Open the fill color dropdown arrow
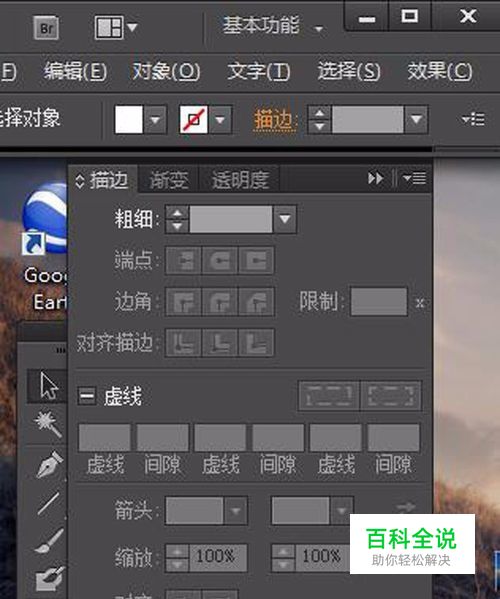Viewport: 500px width, 599px height. click(155, 120)
